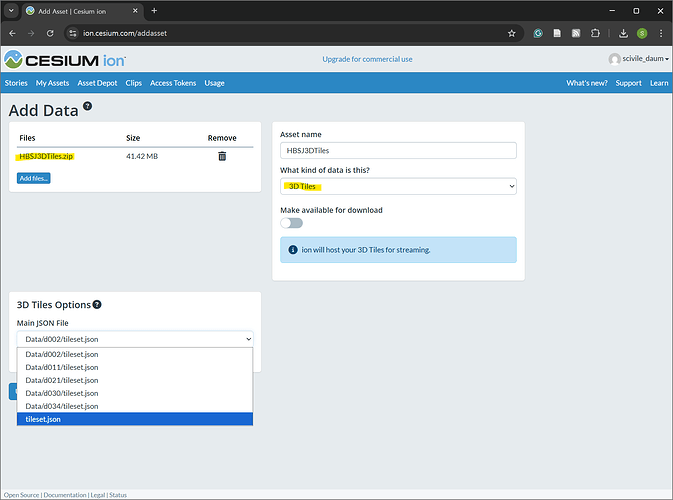This screenshot has width=673, height=500.
Task: Go back with the browser back arrow
Action: pos(12,33)
